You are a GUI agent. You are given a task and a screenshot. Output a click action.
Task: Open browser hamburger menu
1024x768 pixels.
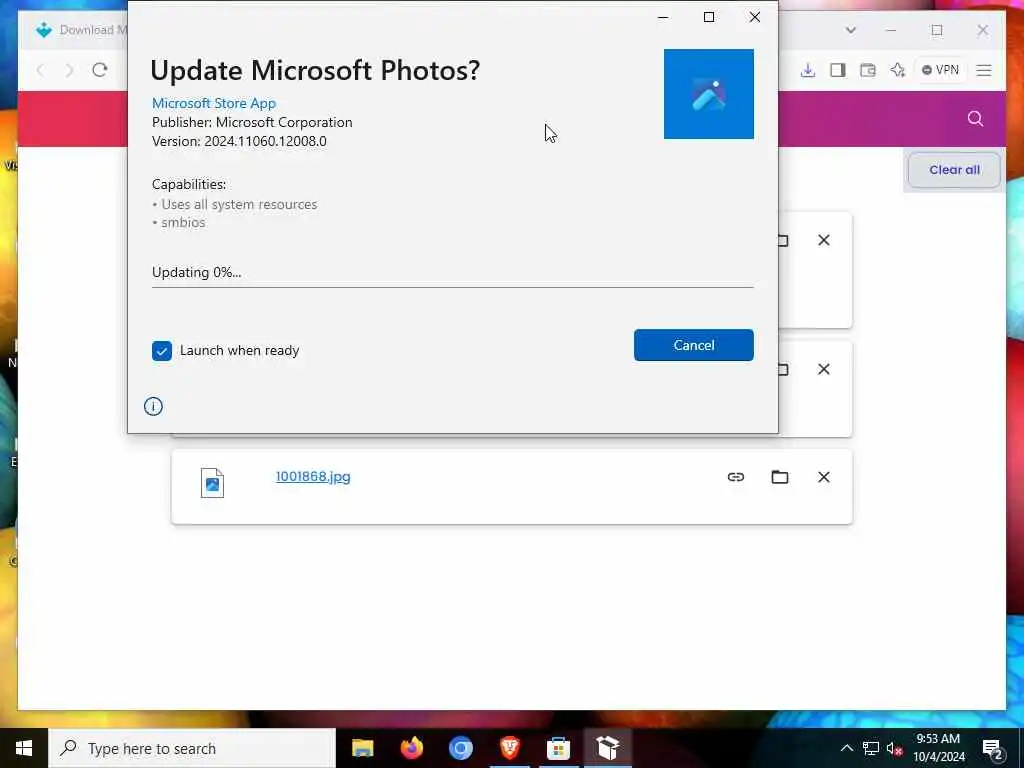coord(984,70)
